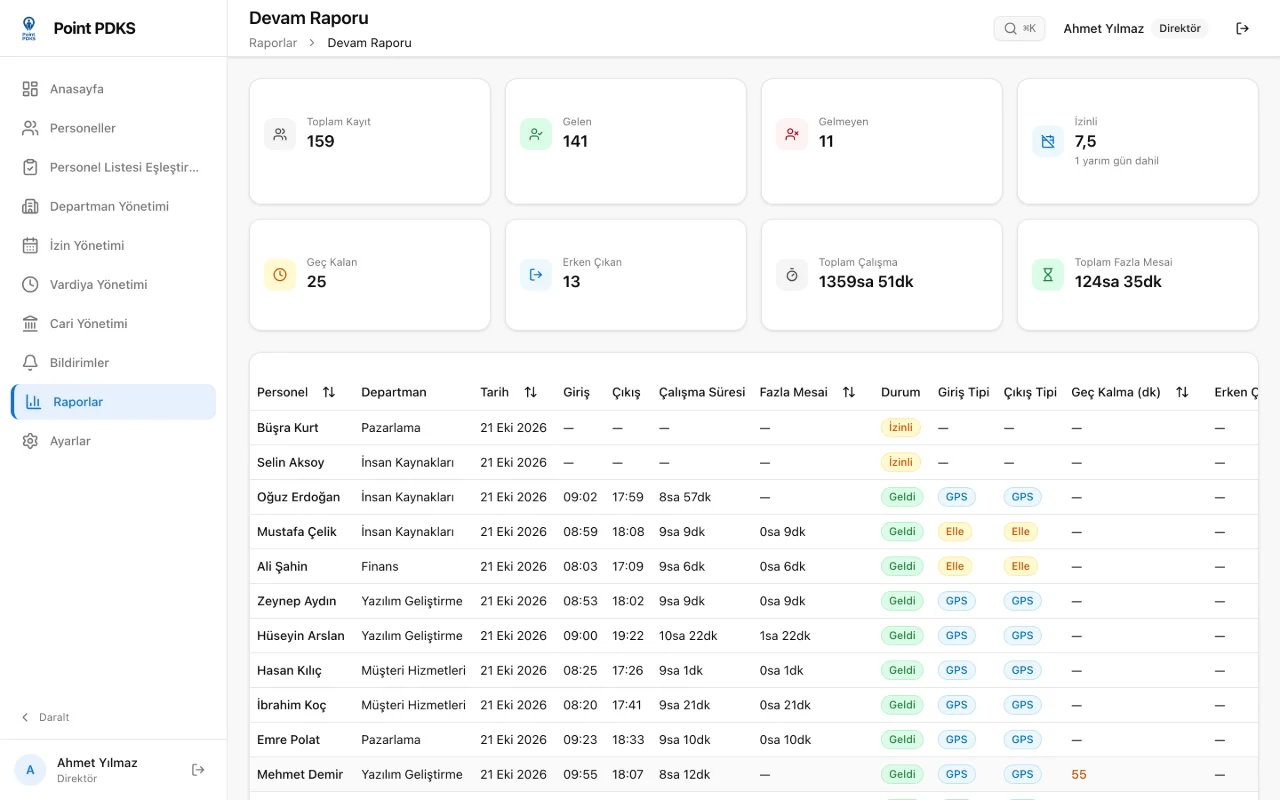Viewport: 1280px width, 800px height.
Task: Click the Erken Çıkan exit icon
Action: click(x=536, y=275)
